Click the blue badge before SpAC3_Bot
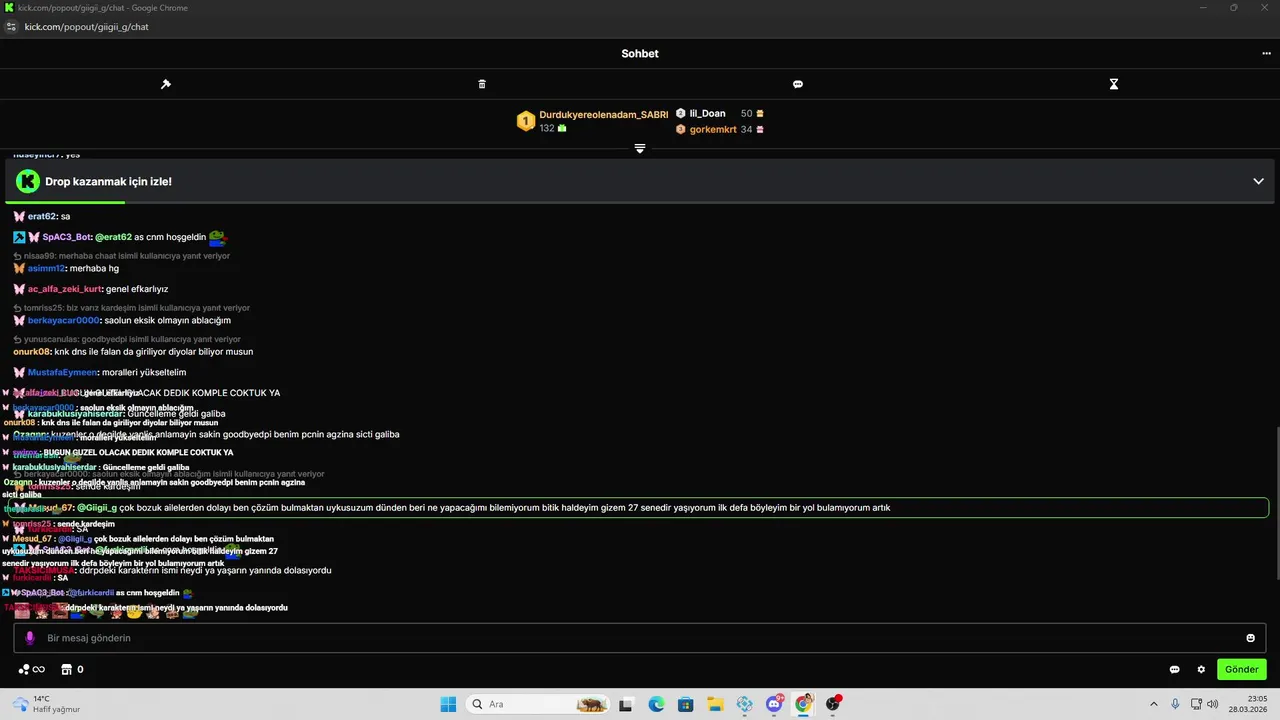 19,237
